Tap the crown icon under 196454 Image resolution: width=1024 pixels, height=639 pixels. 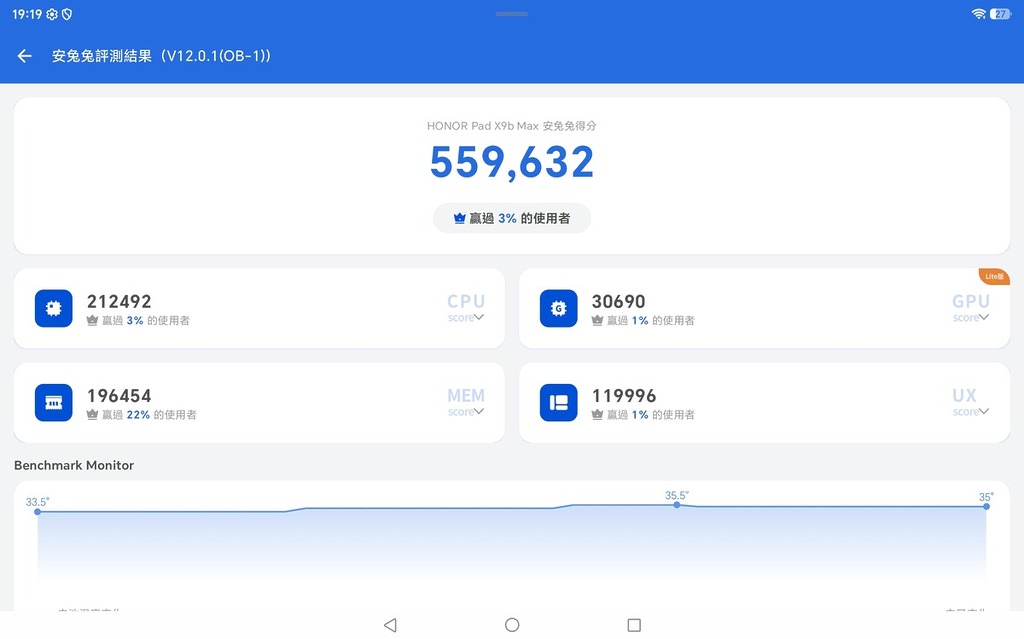(92, 414)
